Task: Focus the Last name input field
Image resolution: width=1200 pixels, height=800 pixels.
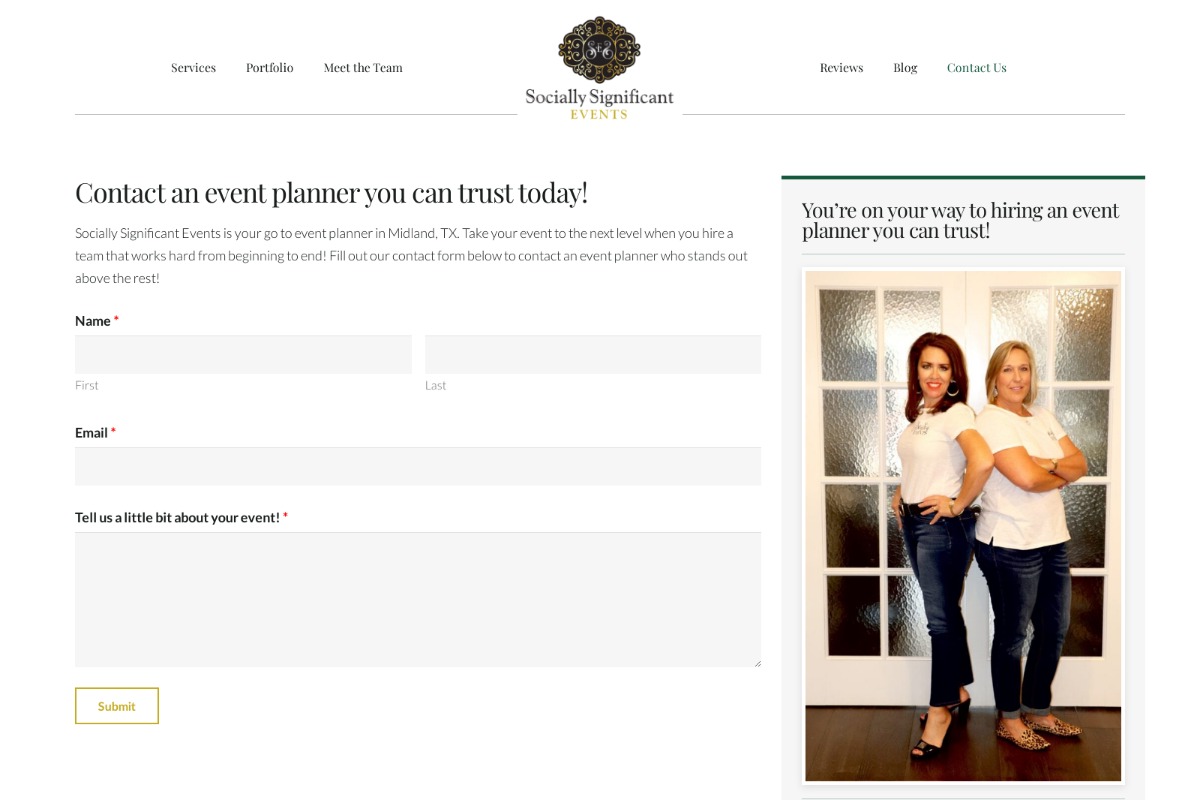Action: [x=593, y=354]
